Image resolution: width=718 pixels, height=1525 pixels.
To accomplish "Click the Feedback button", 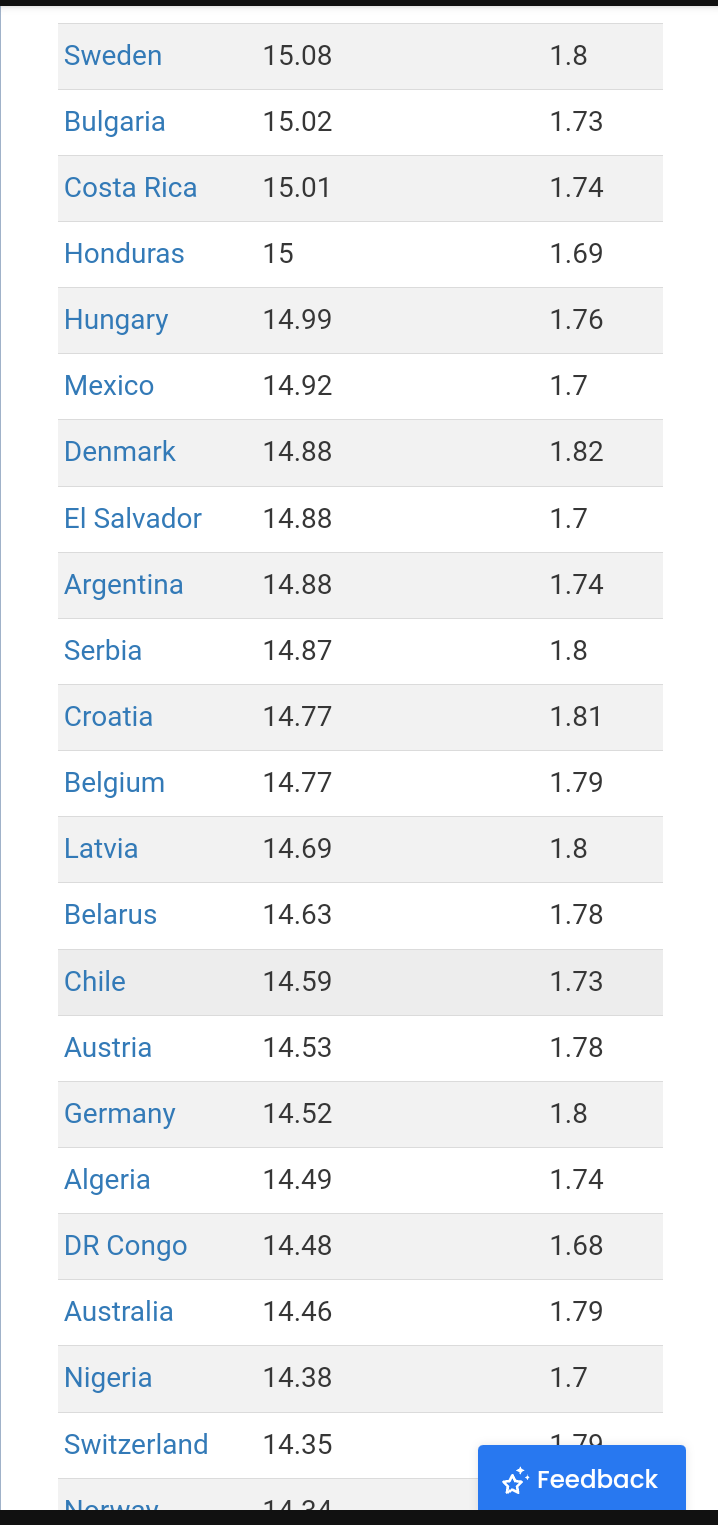I will [581, 1478].
